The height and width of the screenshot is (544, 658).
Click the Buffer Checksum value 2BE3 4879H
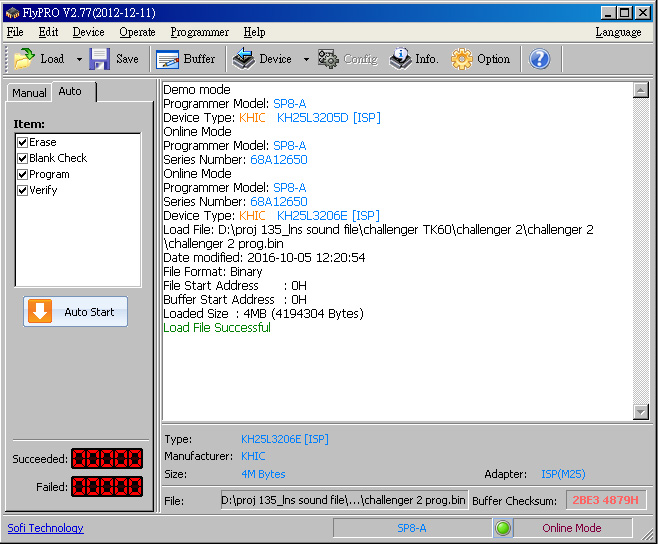click(x=606, y=500)
